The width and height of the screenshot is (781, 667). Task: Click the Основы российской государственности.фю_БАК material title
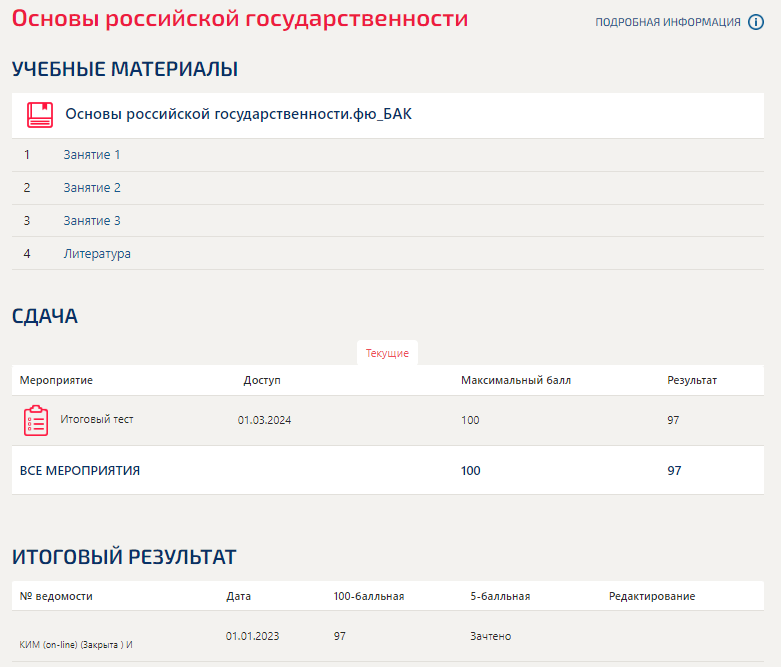click(x=238, y=114)
